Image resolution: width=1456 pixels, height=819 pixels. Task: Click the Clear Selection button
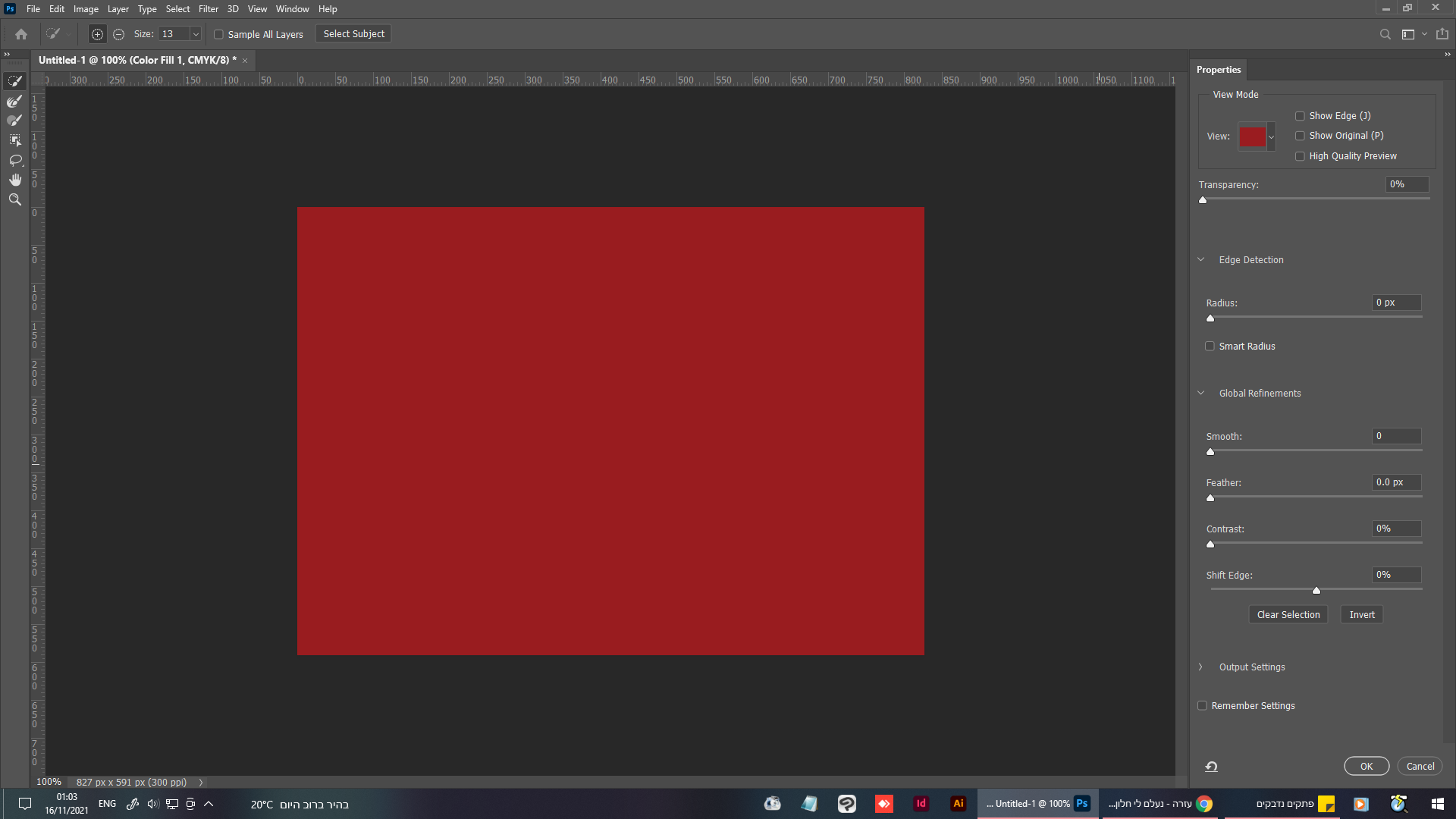click(1288, 615)
